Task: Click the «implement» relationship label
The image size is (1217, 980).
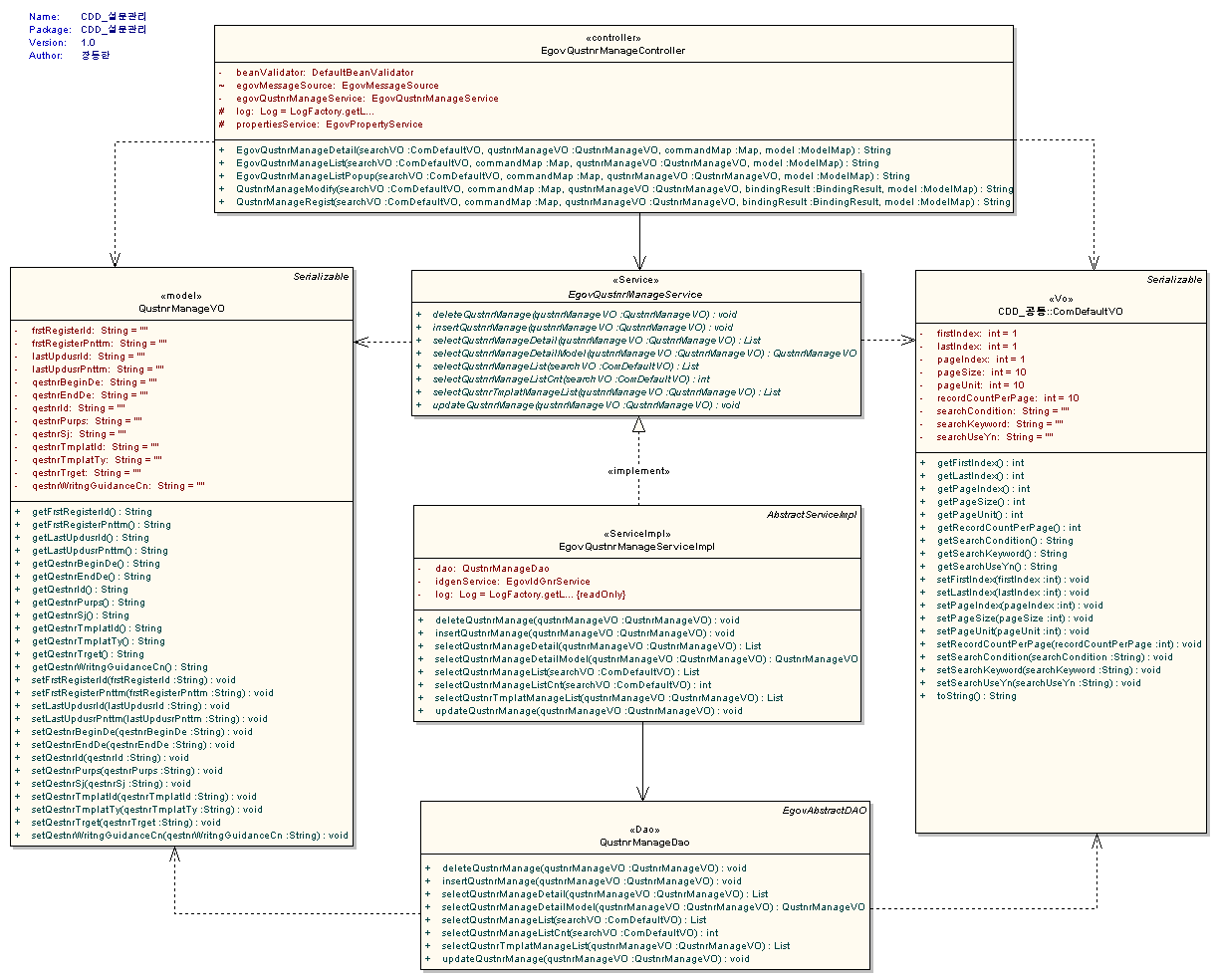Action: point(638,471)
